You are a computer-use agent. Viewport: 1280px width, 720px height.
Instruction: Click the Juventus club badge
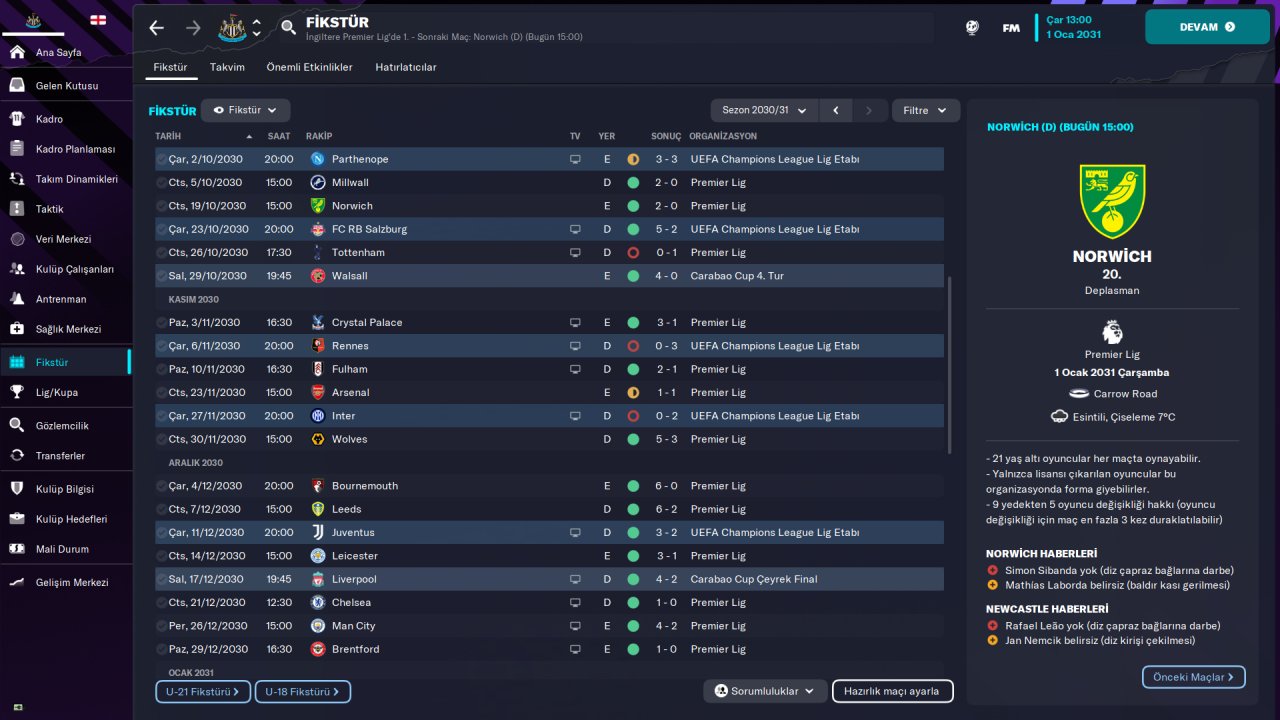coord(317,532)
